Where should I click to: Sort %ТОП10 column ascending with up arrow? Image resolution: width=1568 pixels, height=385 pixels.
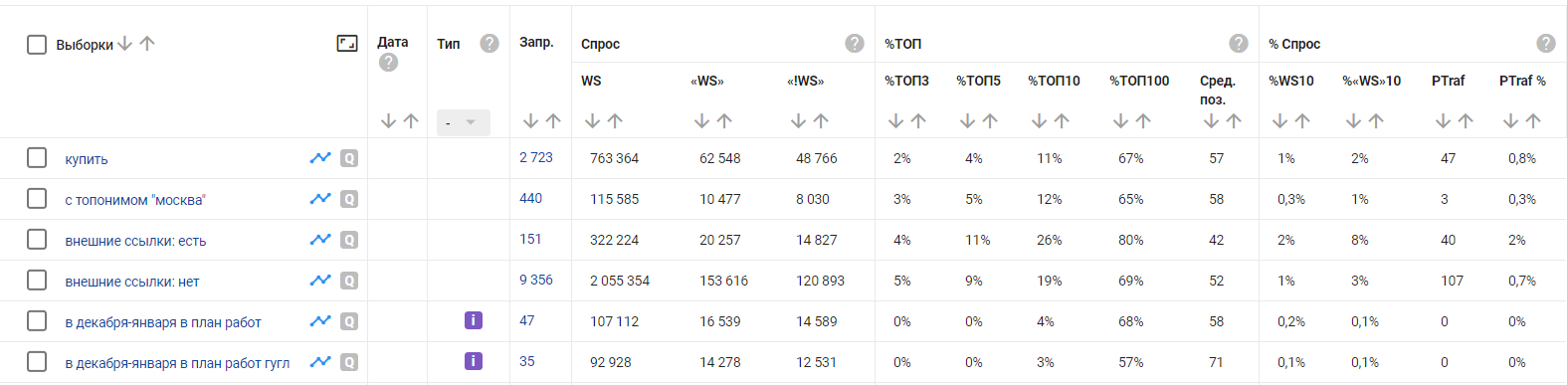tap(1062, 120)
